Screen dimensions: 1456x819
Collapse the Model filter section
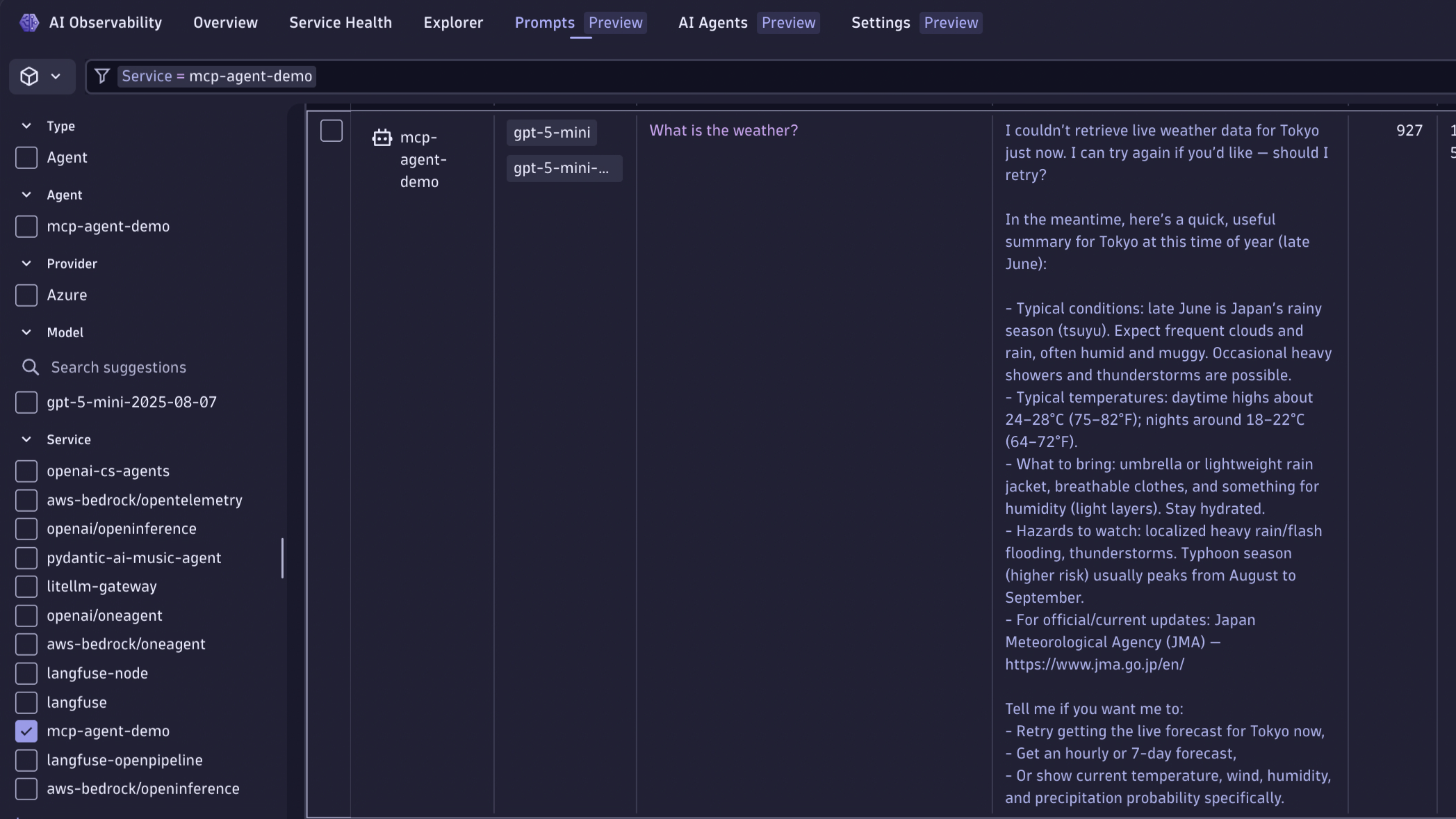26,332
